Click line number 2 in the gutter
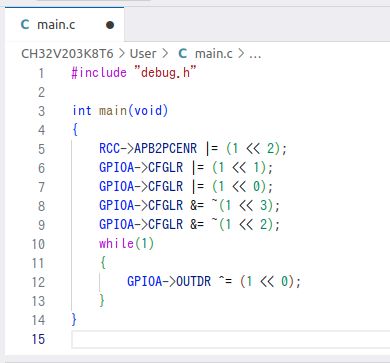 41,92
